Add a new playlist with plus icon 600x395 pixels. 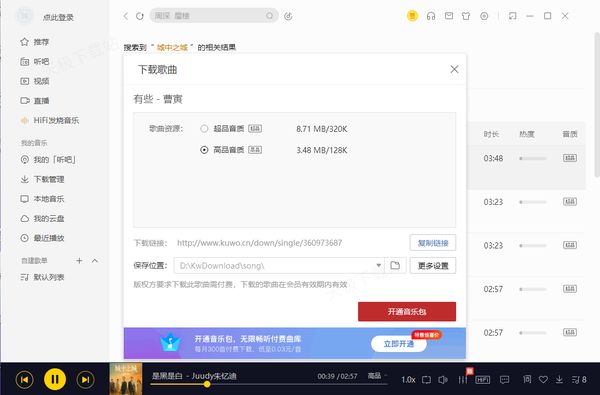(79, 261)
